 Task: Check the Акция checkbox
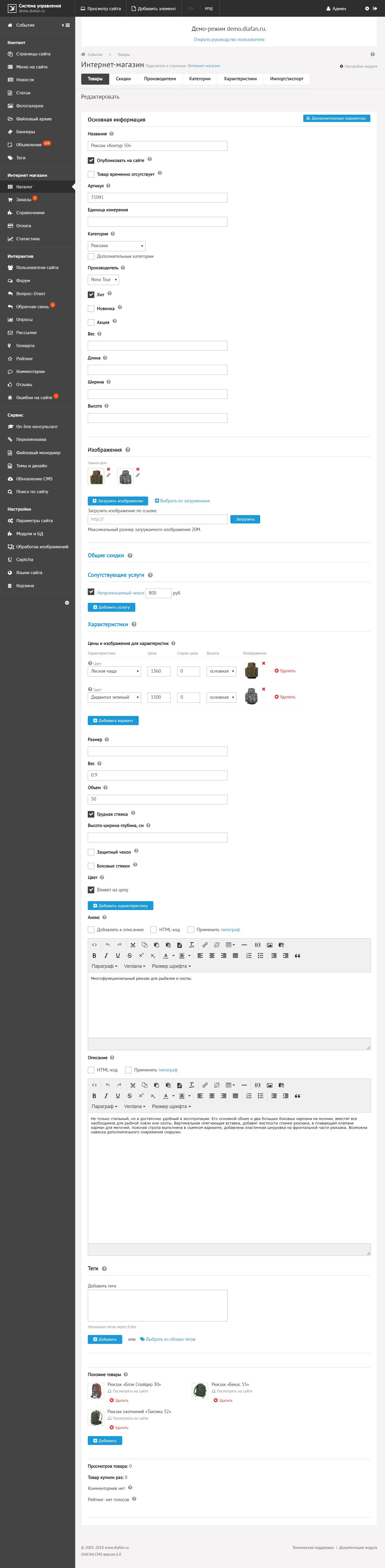(91, 323)
